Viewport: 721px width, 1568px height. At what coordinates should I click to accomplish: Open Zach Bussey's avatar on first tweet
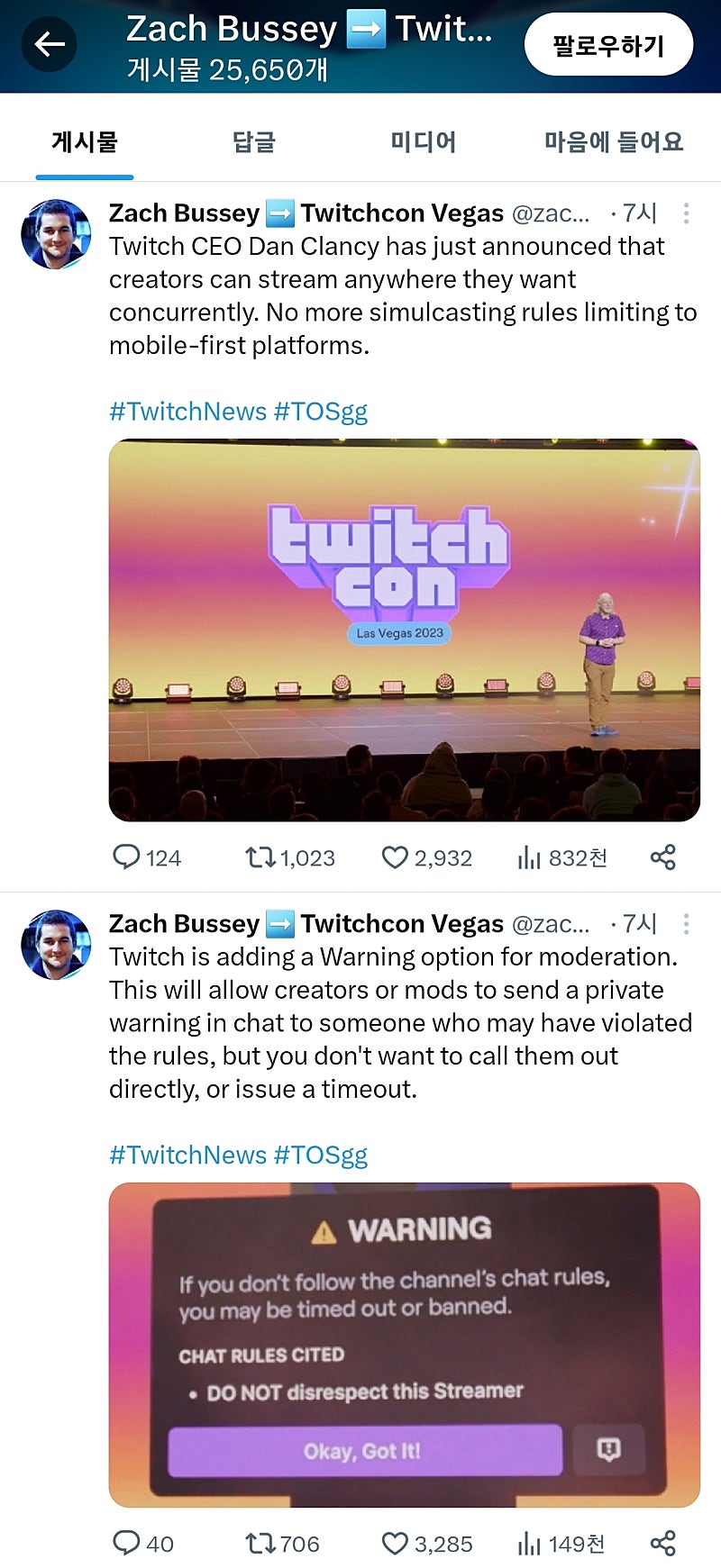point(56,234)
